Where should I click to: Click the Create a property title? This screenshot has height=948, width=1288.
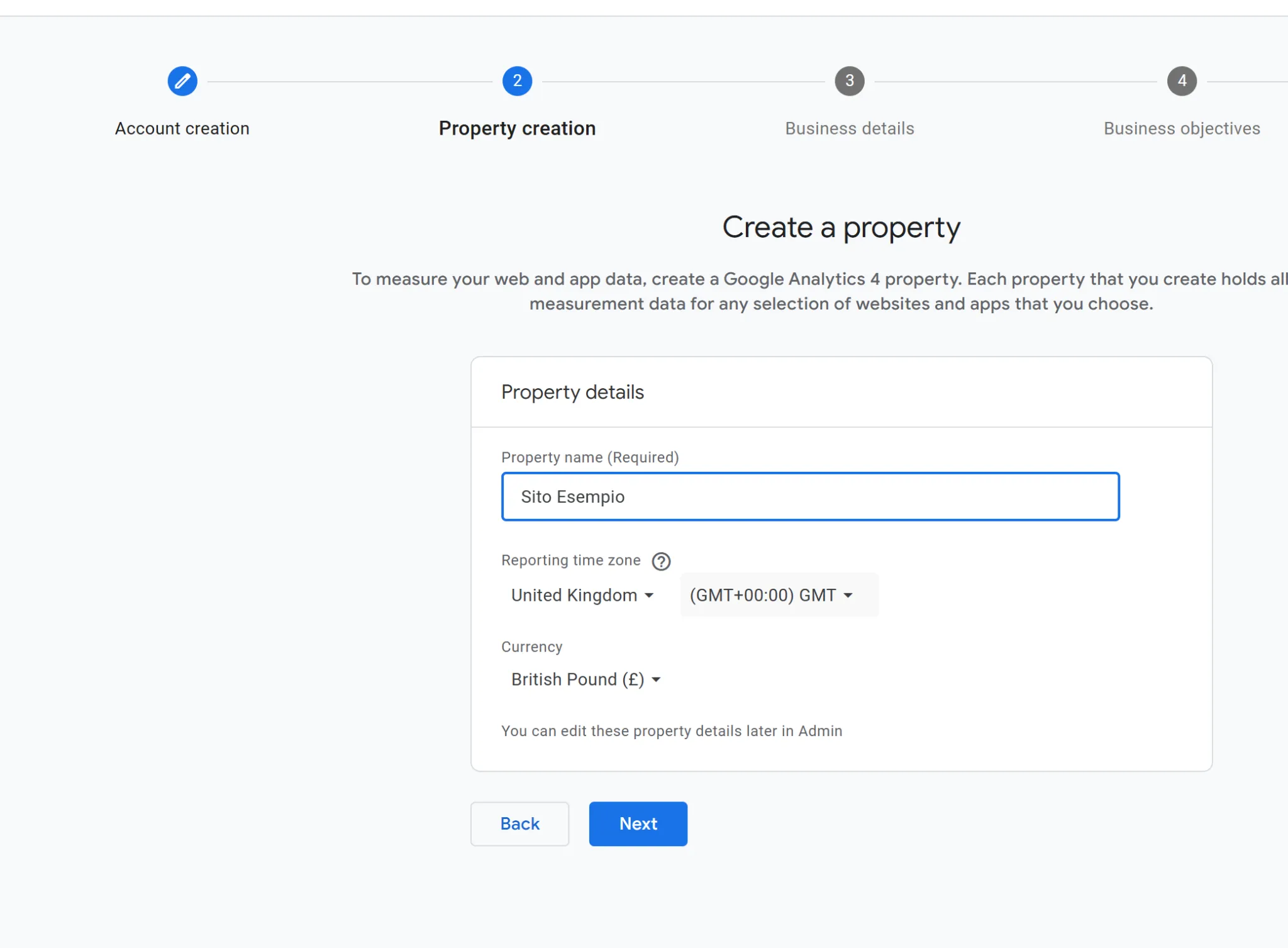pyautogui.click(x=841, y=228)
